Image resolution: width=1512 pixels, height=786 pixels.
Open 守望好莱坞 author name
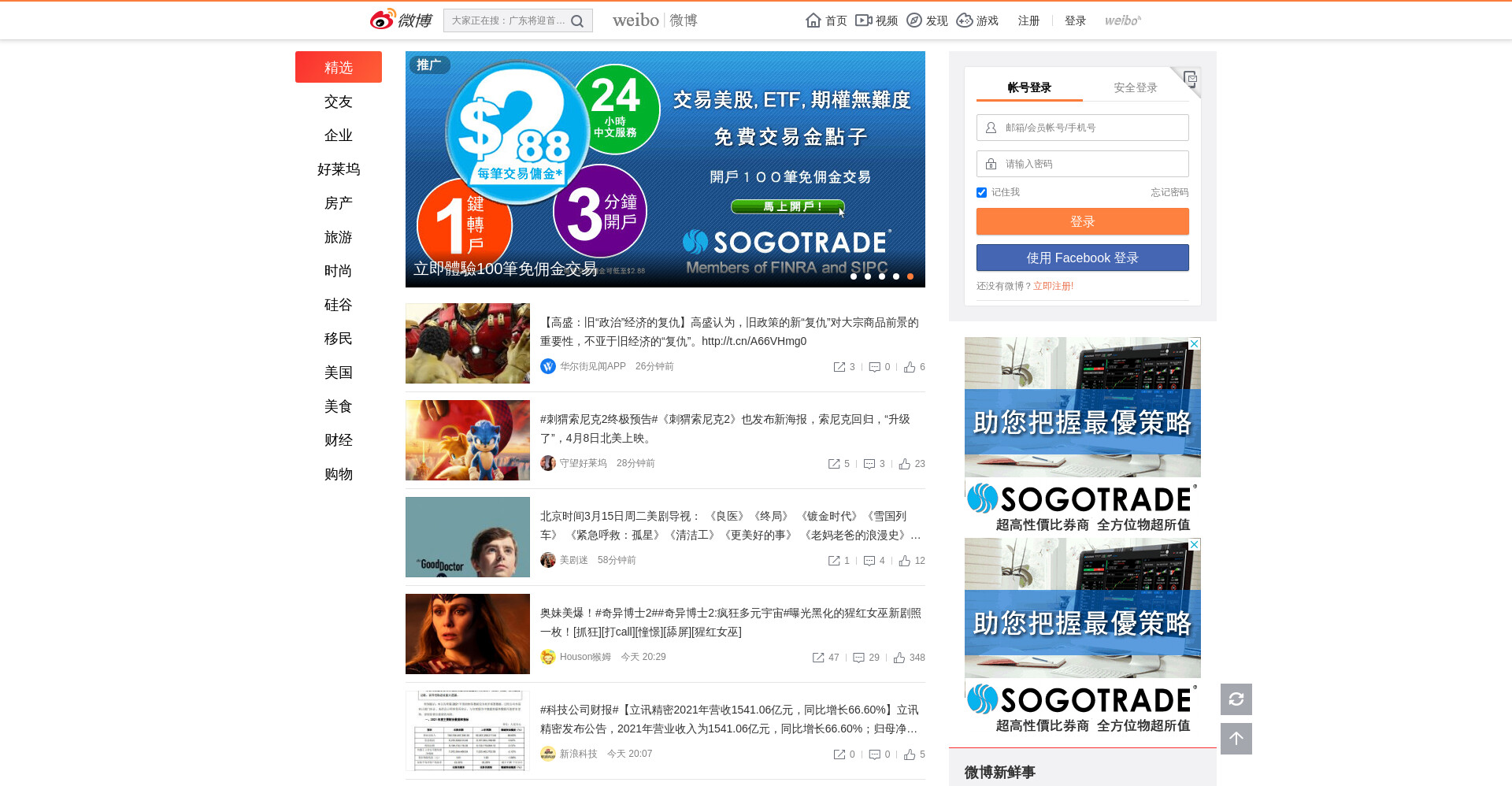583,463
